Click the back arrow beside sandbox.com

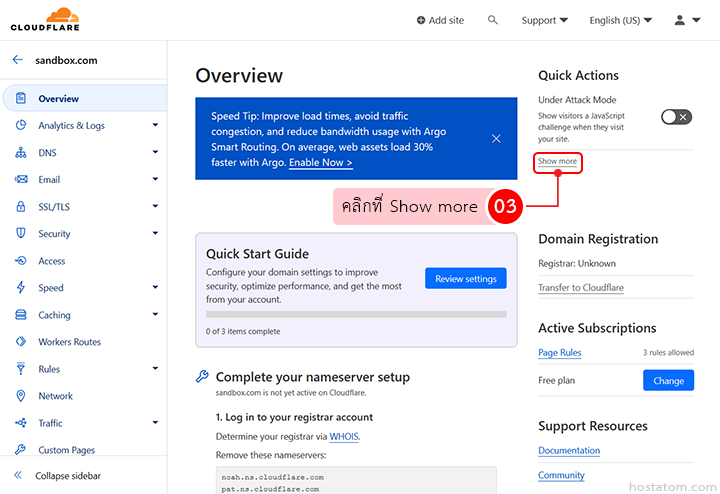[17, 60]
